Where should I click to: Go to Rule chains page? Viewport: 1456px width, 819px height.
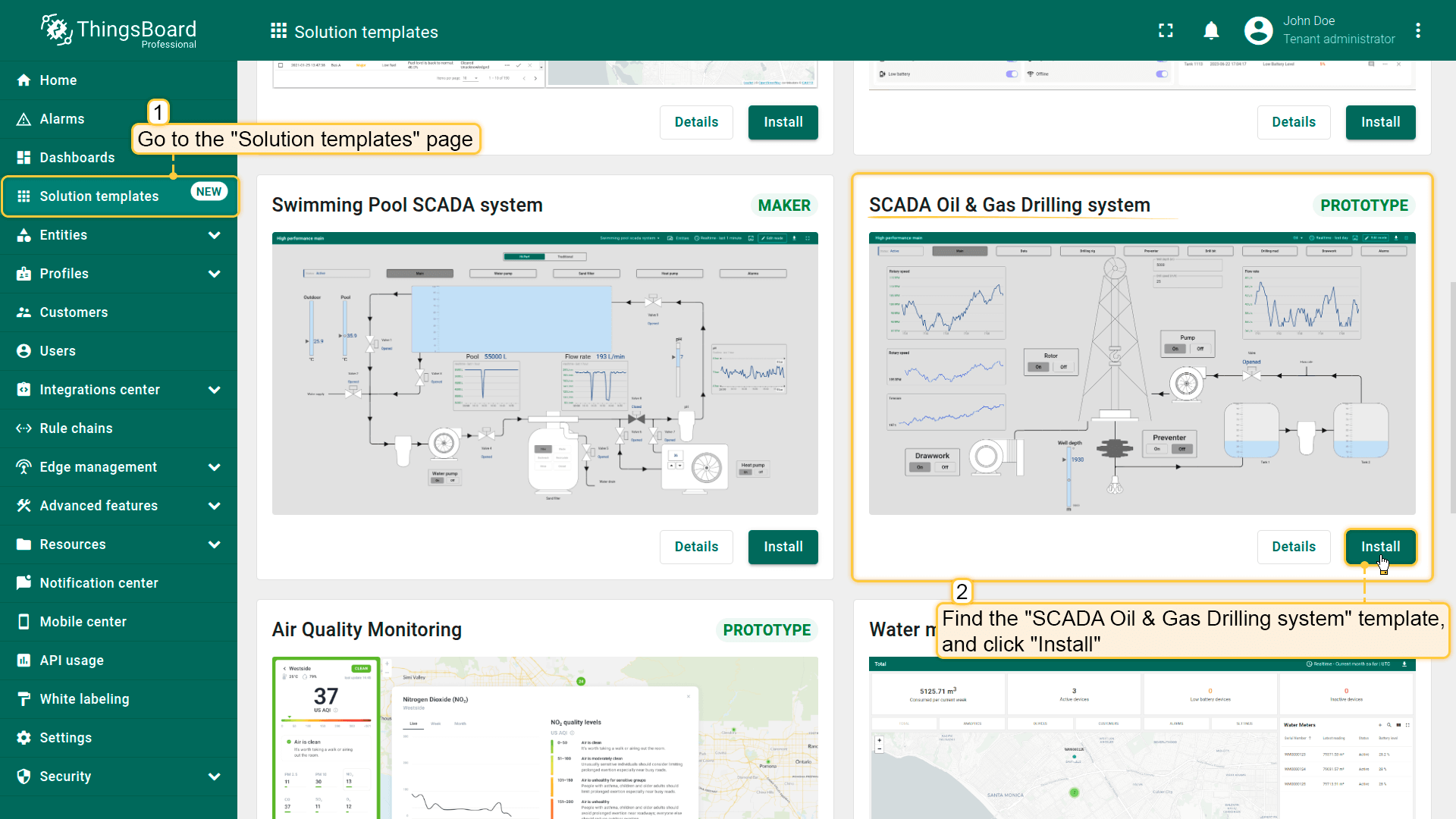(76, 428)
